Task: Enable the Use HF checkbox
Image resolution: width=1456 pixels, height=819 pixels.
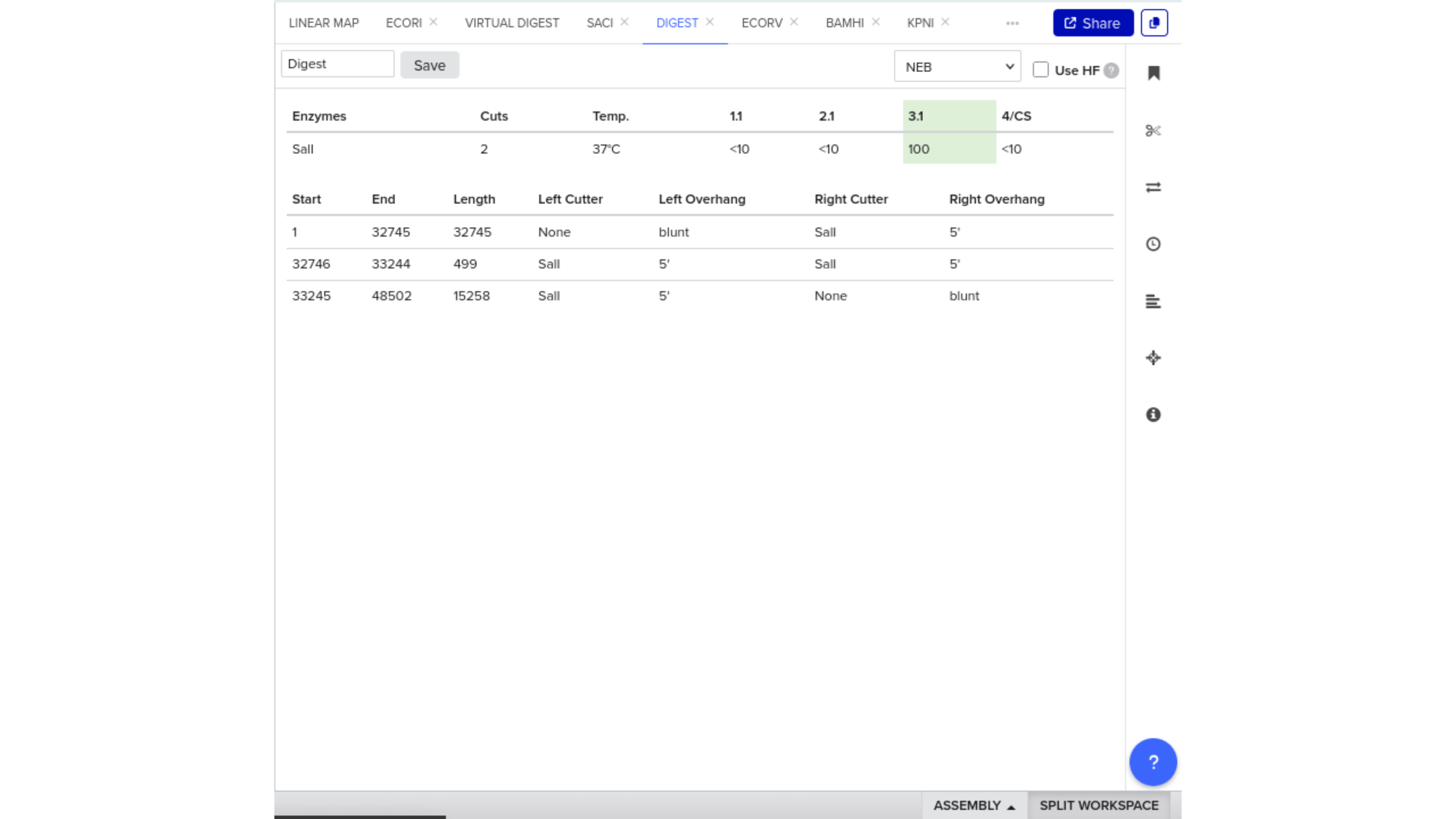Action: [x=1041, y=70]
